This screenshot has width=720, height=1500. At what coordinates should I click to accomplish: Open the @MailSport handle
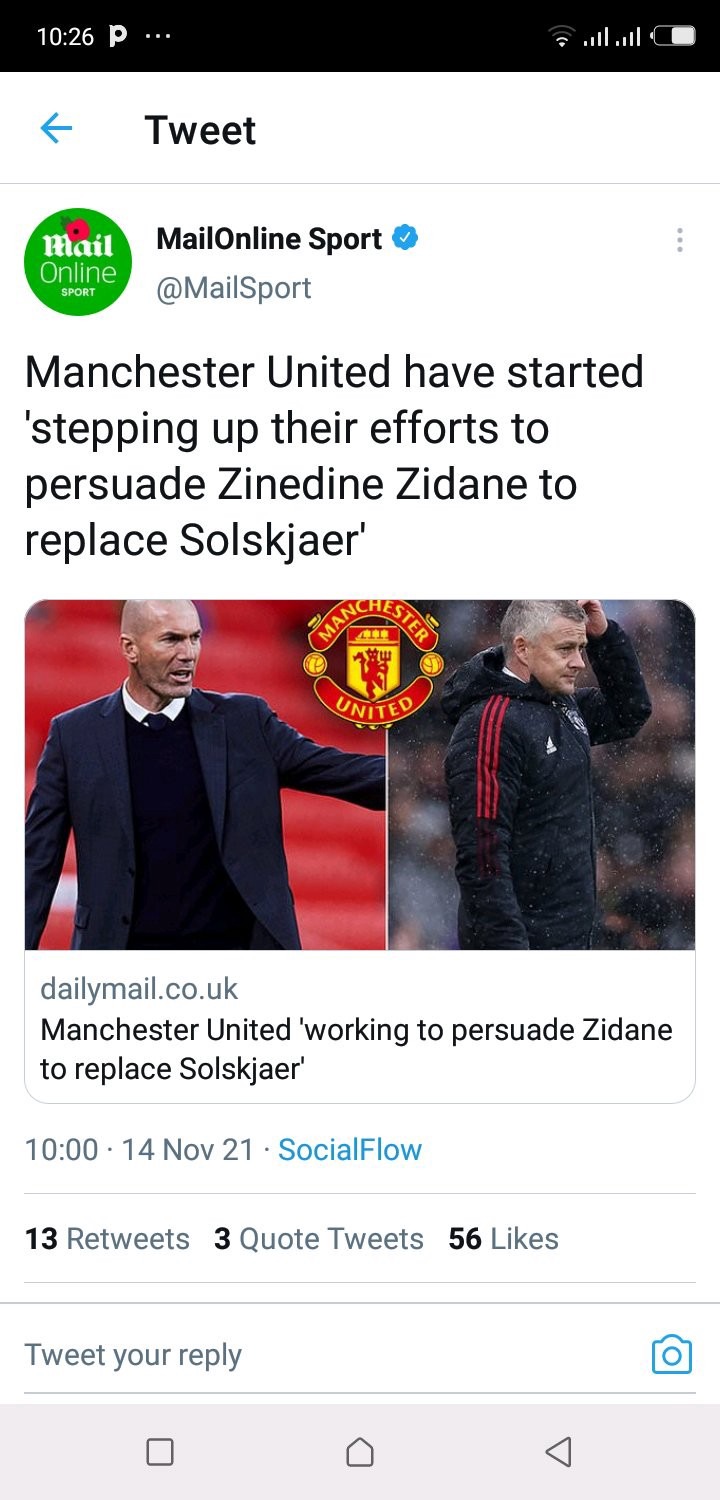[234, 288]
